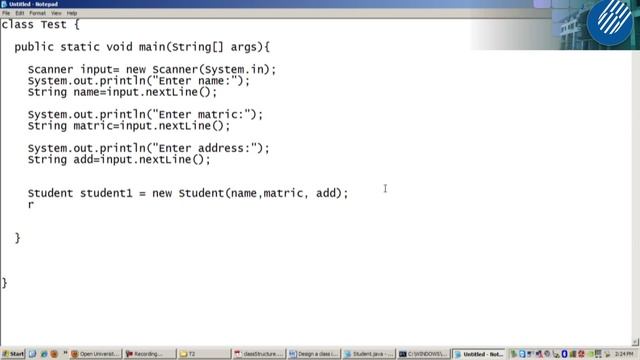The image size is (640, 360).
Task: Switch to C:\WINDOWS command prompt window
Action: point(423,354)
